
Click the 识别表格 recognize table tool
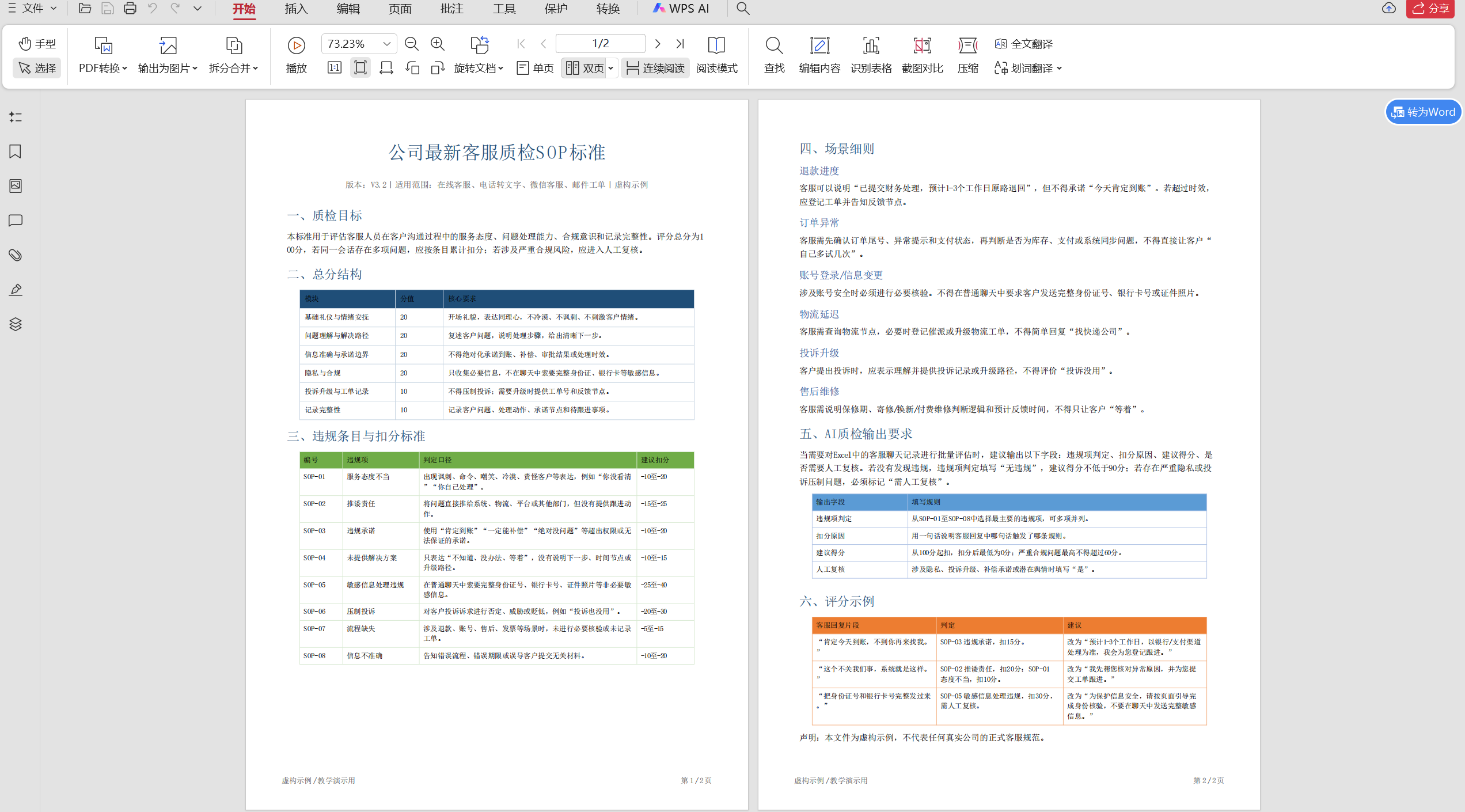[871, 55]
